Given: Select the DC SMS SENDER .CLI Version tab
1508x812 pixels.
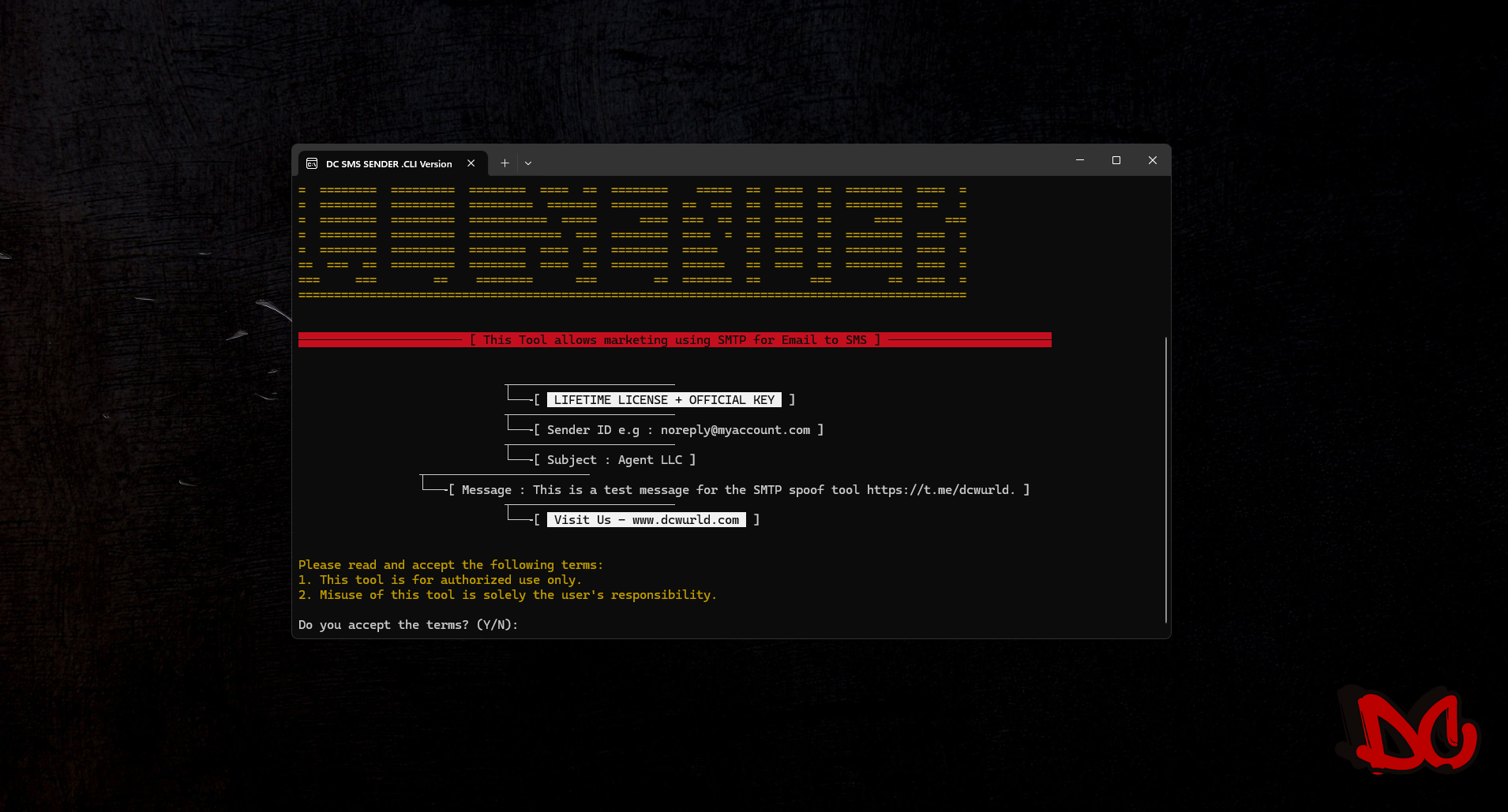Looking at the screenshot, I should [388, 164].
